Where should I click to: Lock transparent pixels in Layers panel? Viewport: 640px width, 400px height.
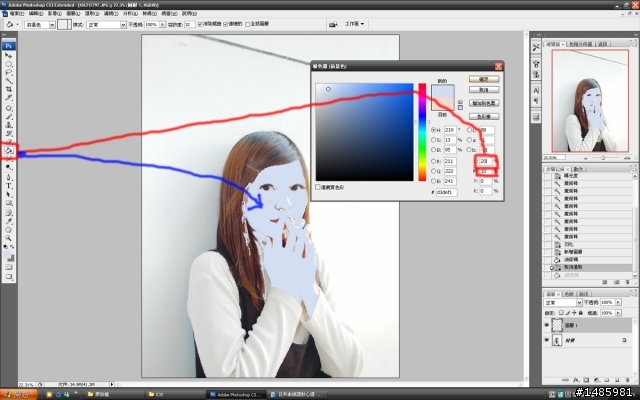pyautogui.click(x=561, y=313)
